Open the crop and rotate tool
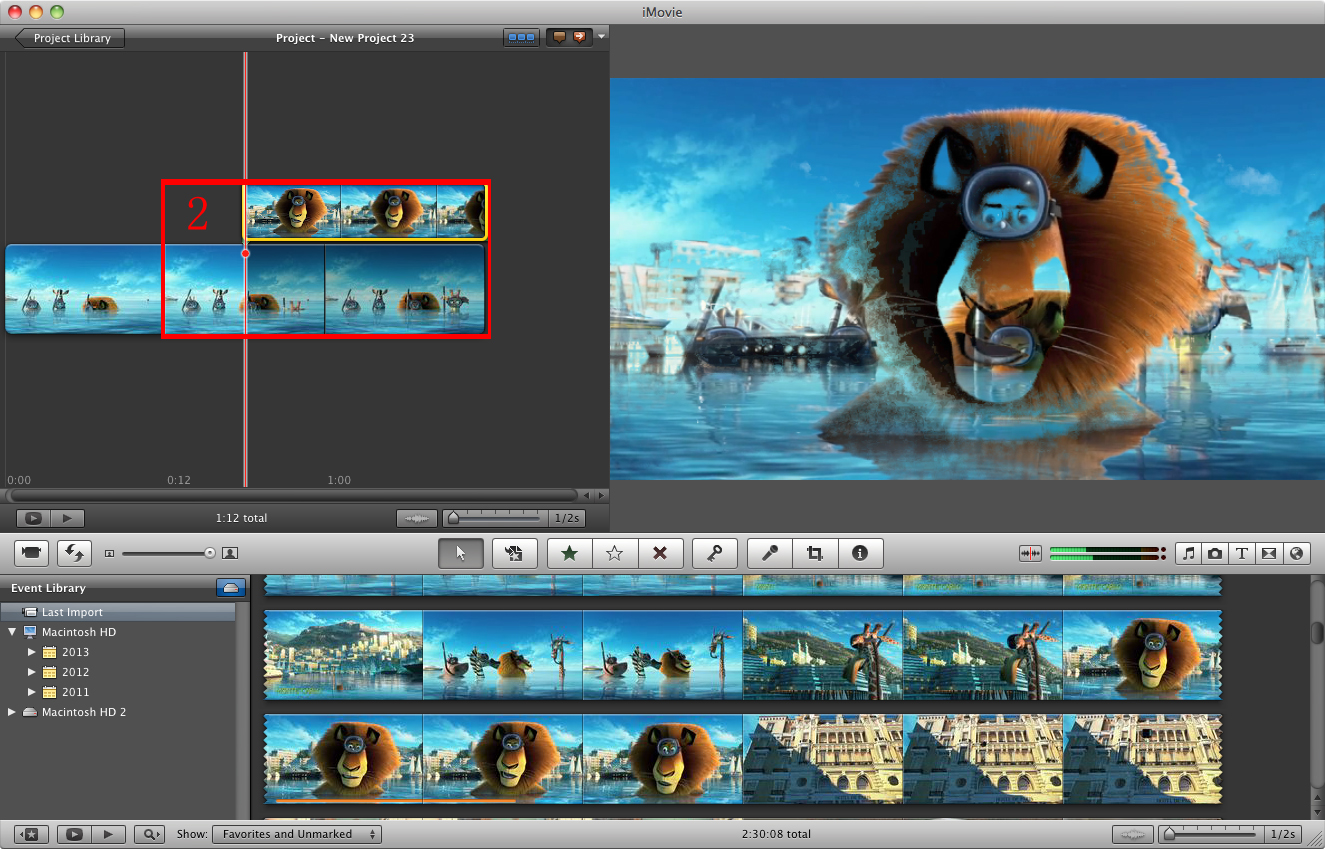The width and height of the screenshot is (1325, 849). [815, 553]
